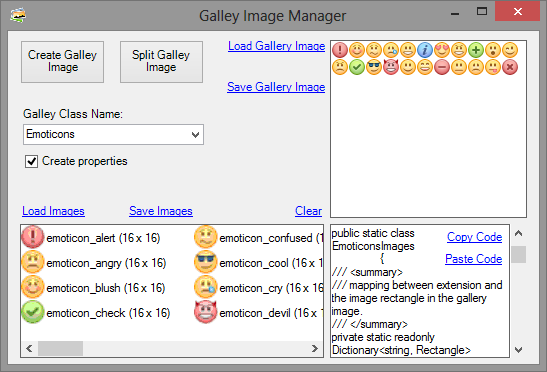Click the red minus emoticon in gallery
The width and height of the screenshot is (547, 372).
(442, 67)
